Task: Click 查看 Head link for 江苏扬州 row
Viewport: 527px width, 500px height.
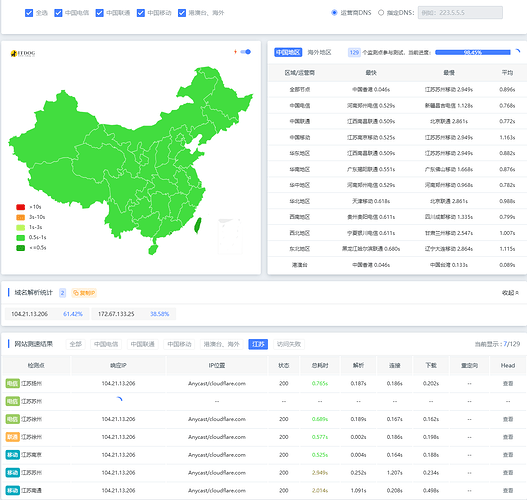Action: coord(508,383)
